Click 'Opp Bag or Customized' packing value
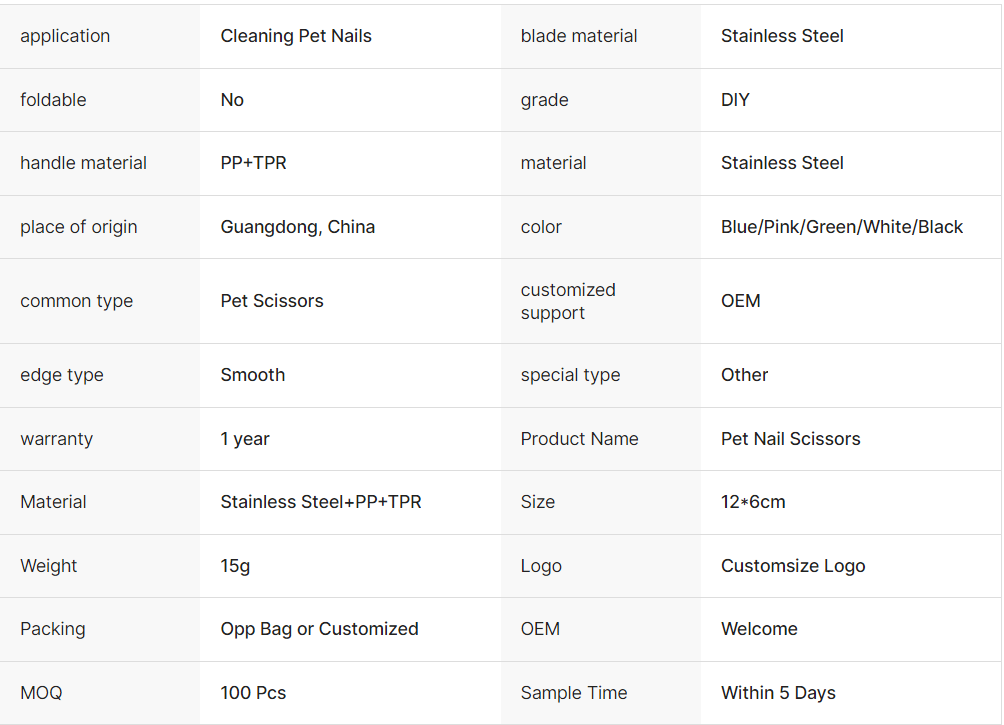1004x725 pixels. click(x=320, y=629)
